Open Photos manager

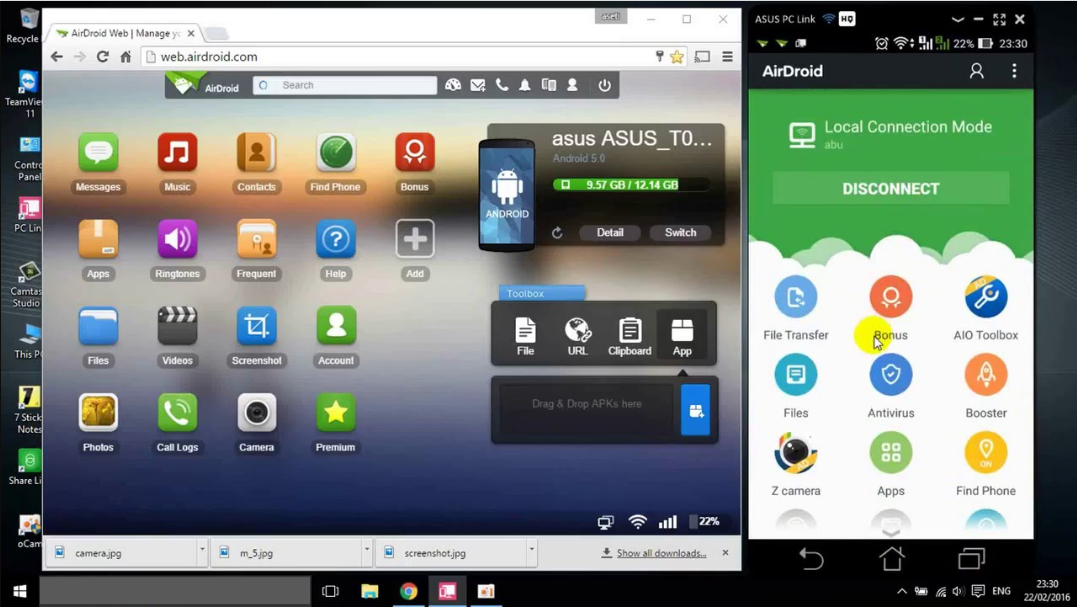98,413
